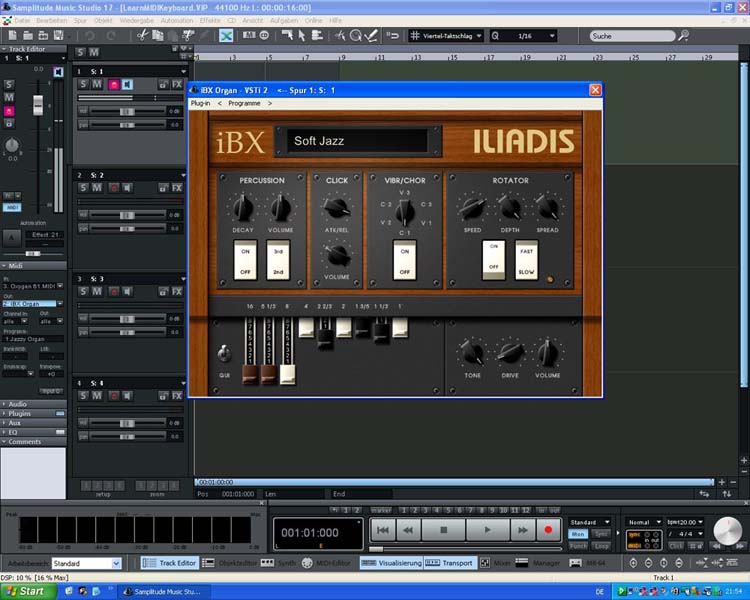The image size is (750, 600).
Task: Open the 1/16 quantize dropdown
Action: click(x=524, y=36)
